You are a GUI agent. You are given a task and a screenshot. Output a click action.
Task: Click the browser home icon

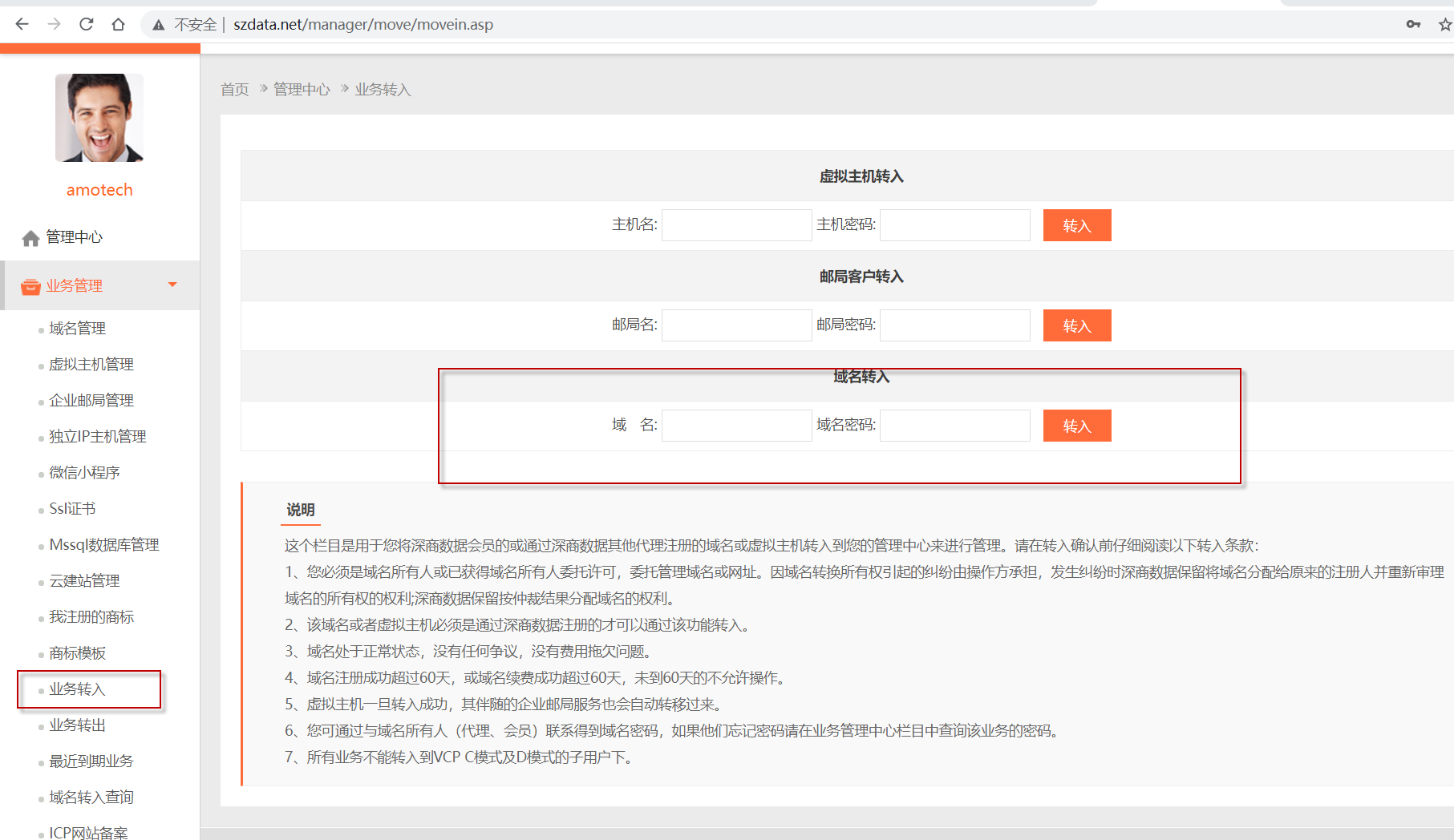[118, 24]
